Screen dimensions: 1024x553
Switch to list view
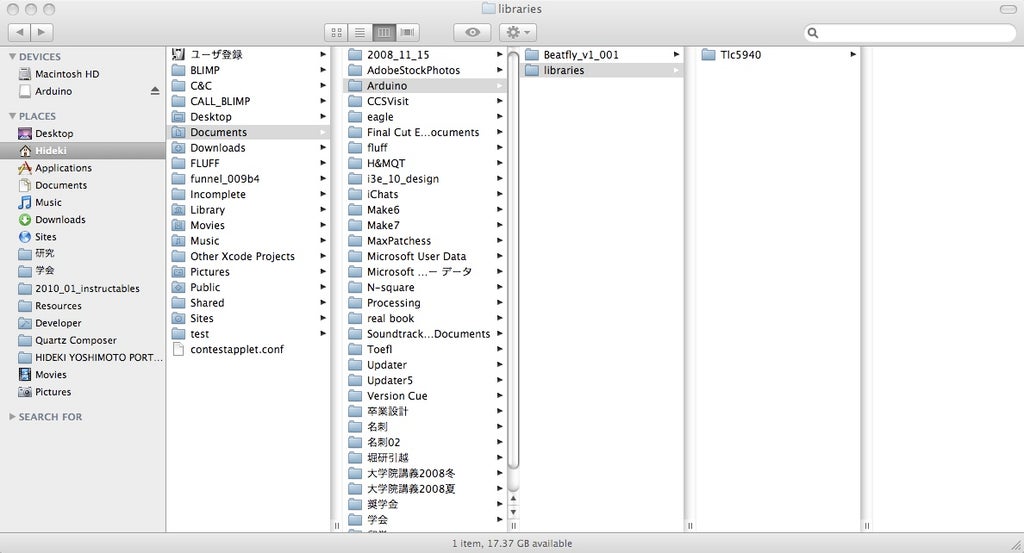tap(360, 32)
